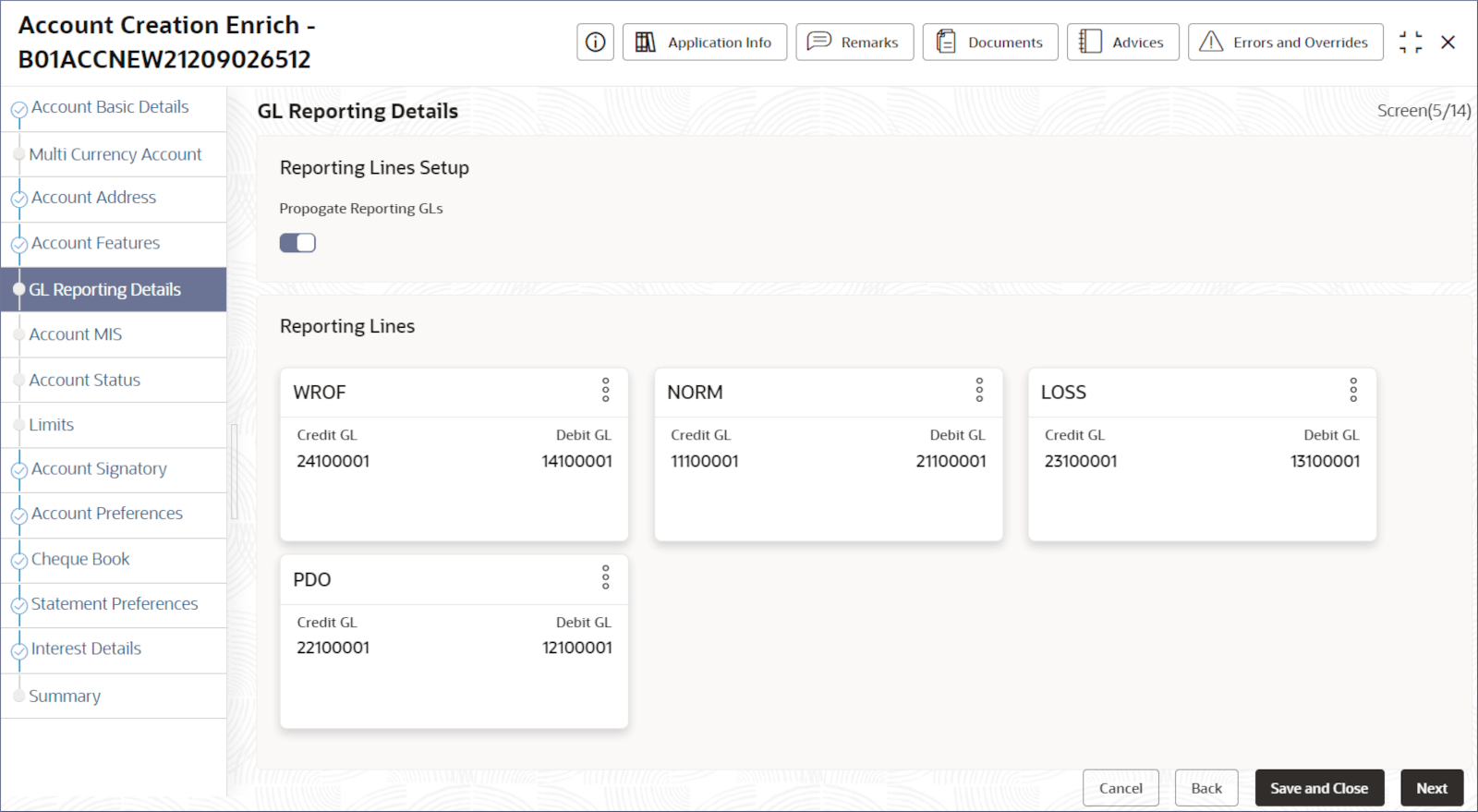Select GL Reporting Details step
1478x812 pixels.
(x=114, y=289)
